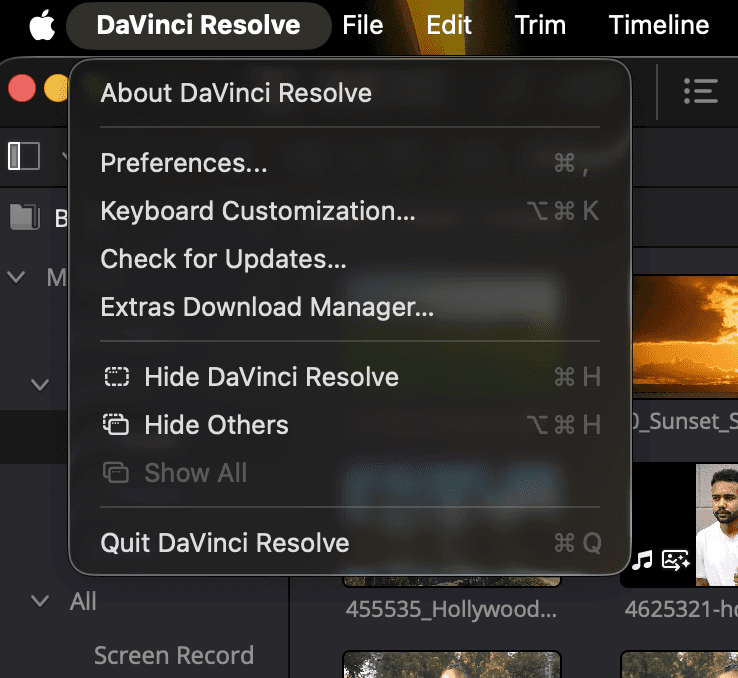
Task: Open the Trim menu
Action: [x=540, y=25]
